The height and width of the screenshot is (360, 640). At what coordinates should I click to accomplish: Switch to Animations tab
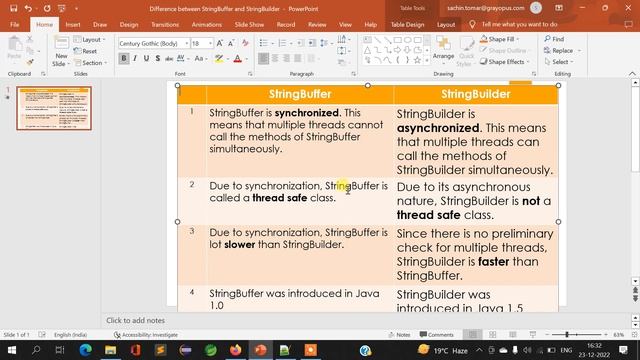(x=207, y=24)
